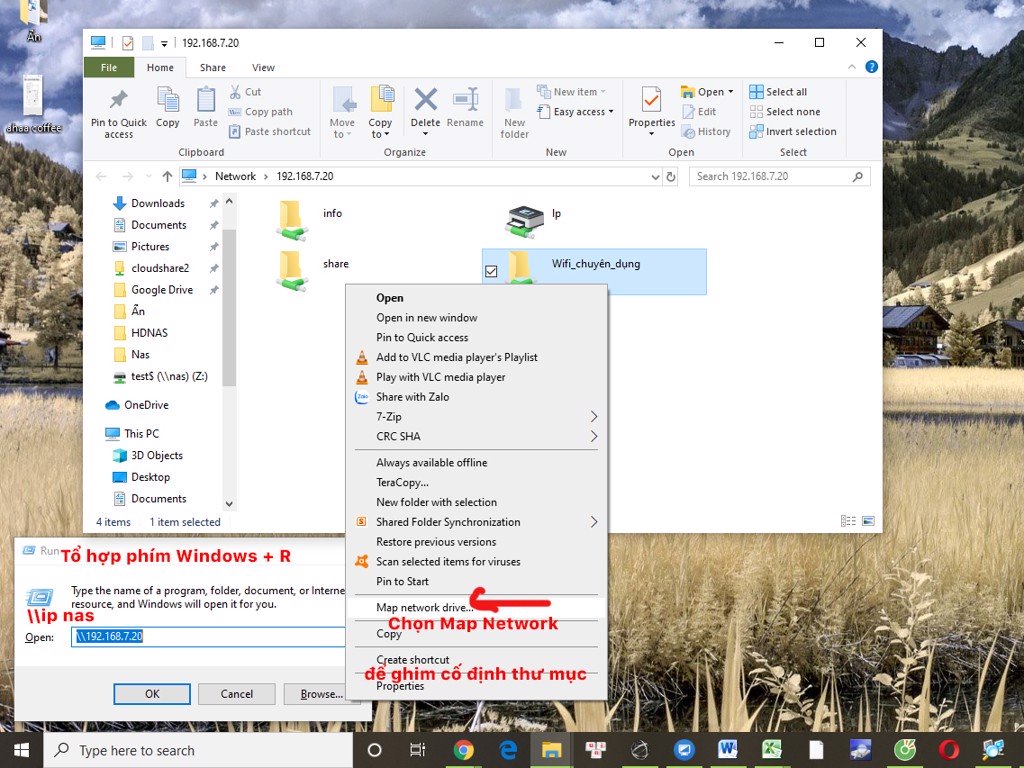Click Cancel in the Run dialog
This screenshot has height=768, width=1024.
tap(236, 694)
